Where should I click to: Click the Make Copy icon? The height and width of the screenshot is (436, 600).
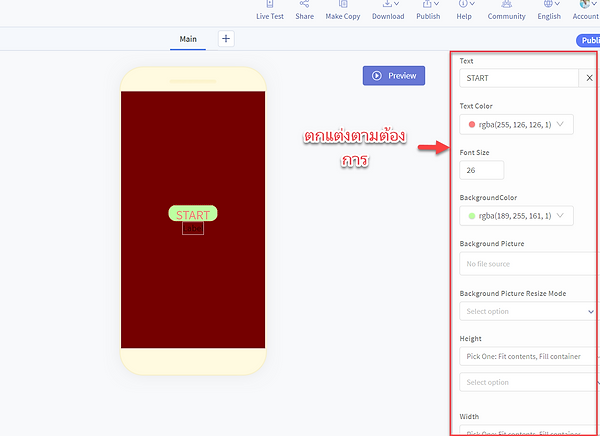click(343, 4)
